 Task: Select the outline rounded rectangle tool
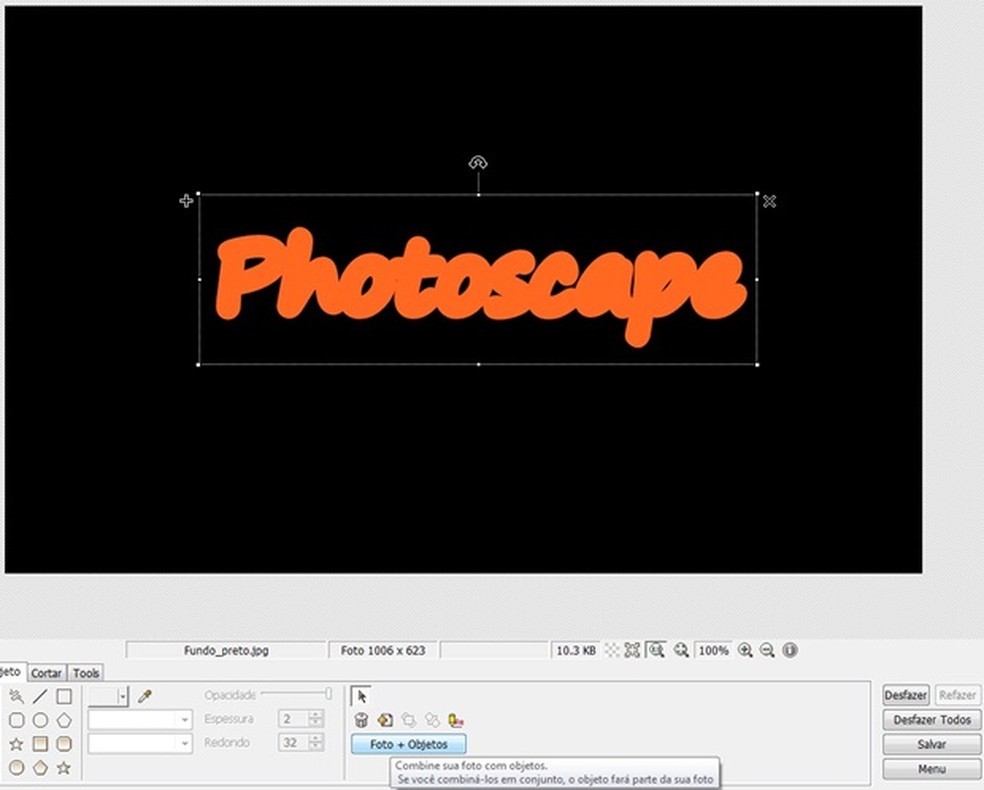tap(16, 720)
